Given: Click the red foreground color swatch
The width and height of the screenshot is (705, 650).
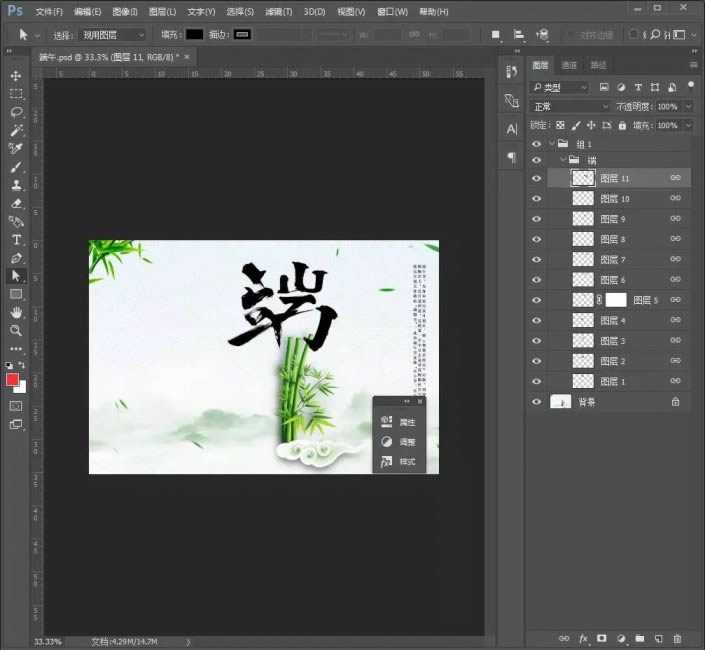Looking at the screenshot, I should click(13, 379).
